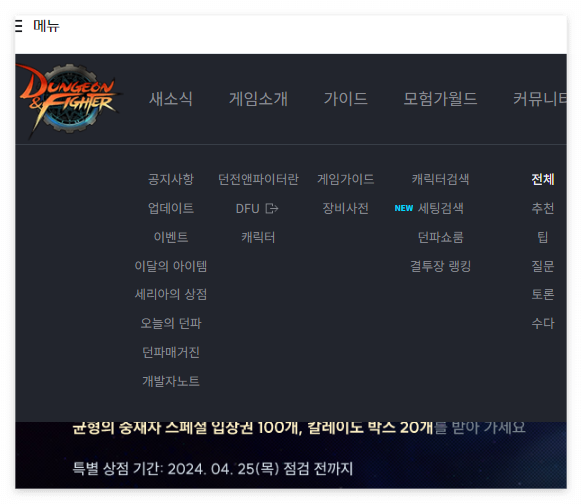
Task: Open 결투장 랭킹
Action: [x=440, y=266]
